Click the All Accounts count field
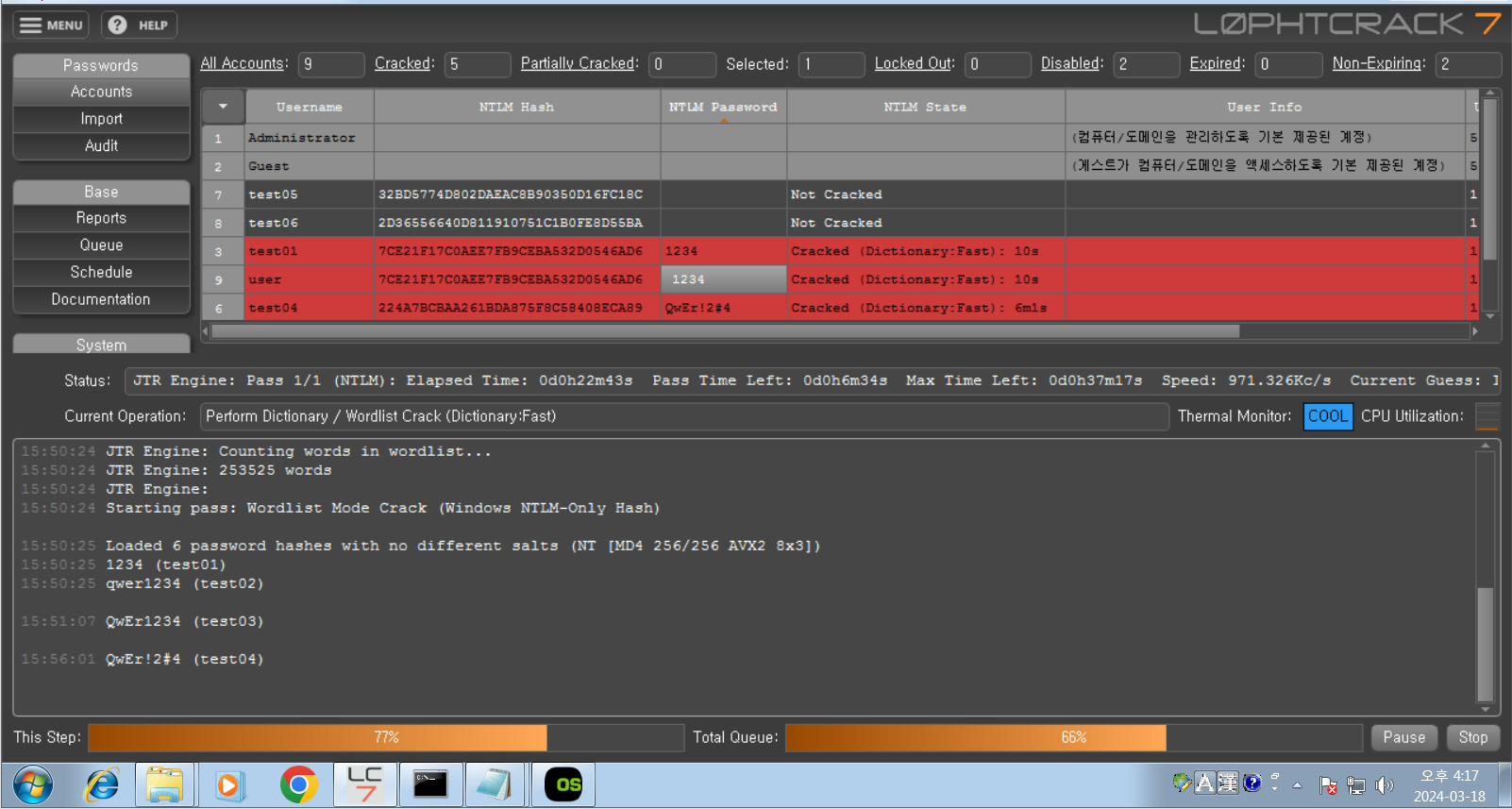Image resolution: width=1512 pixels, height=809 pixels. tap(331, 64)
